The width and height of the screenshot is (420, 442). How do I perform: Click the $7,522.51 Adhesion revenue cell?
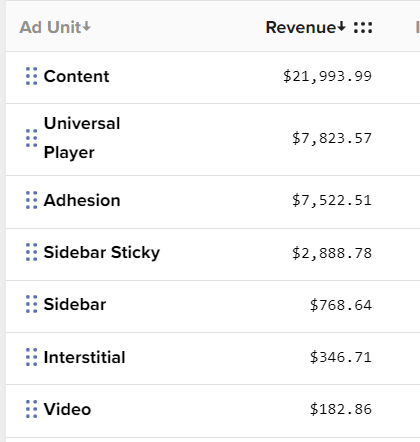[332, 200]
